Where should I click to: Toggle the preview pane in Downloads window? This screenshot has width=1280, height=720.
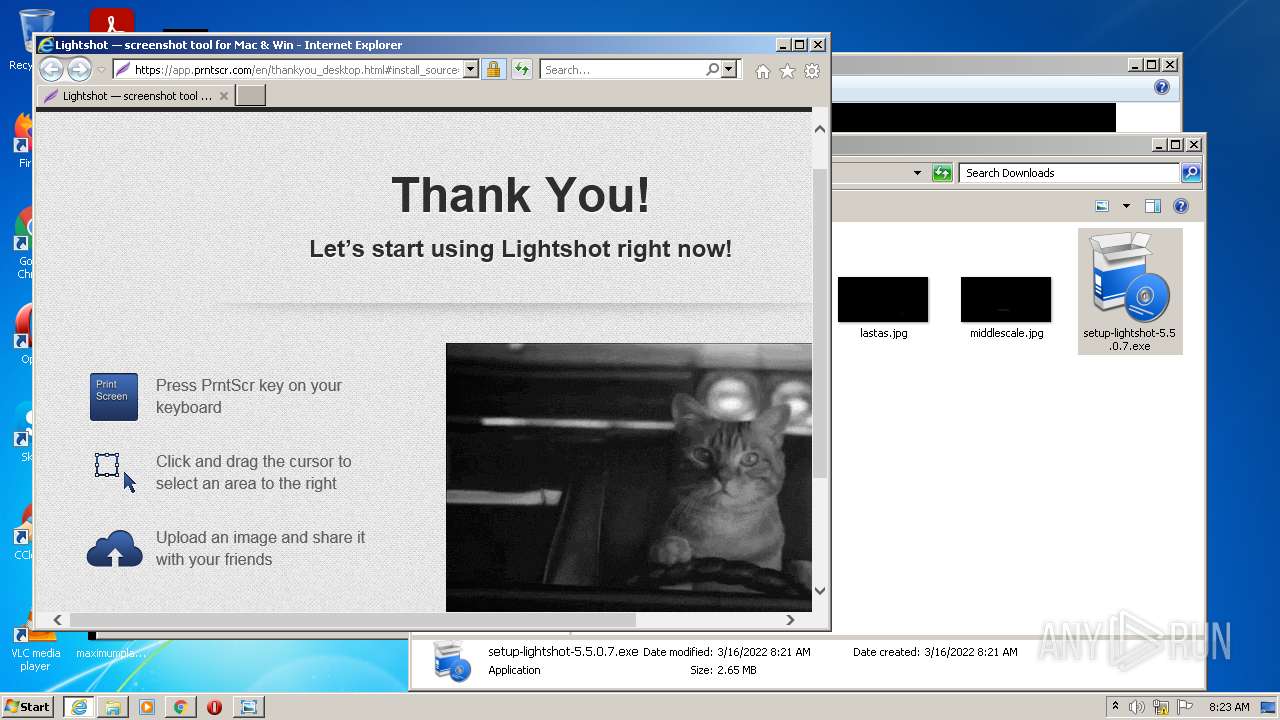[x=1153, y=206]
